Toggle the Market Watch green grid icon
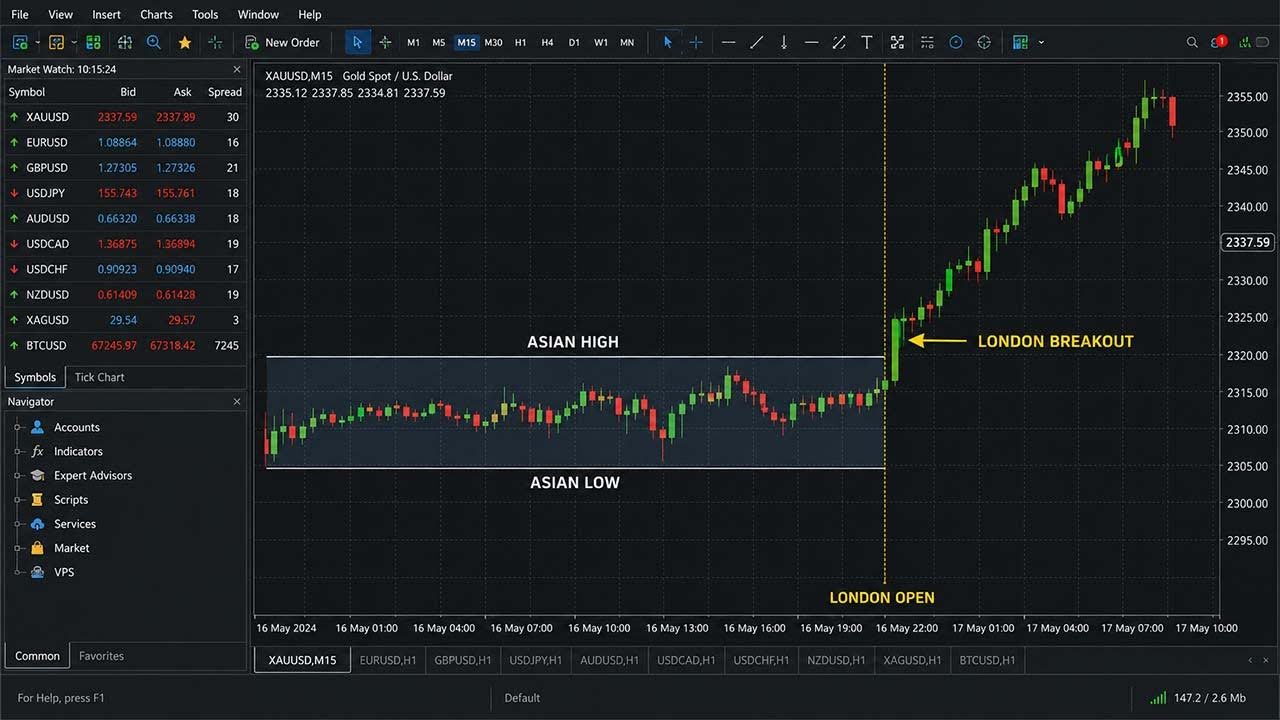 (93, 42)
